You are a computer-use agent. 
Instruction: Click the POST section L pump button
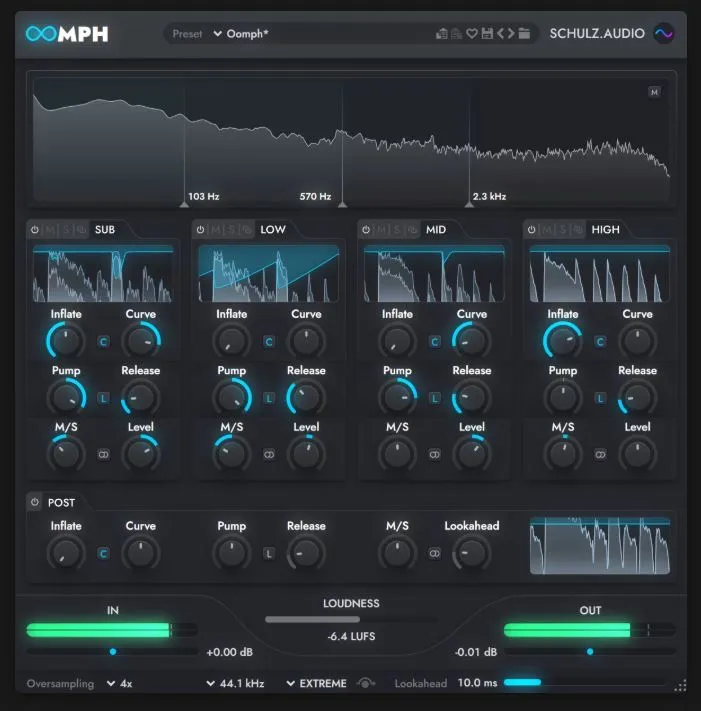tap(269, 554)
